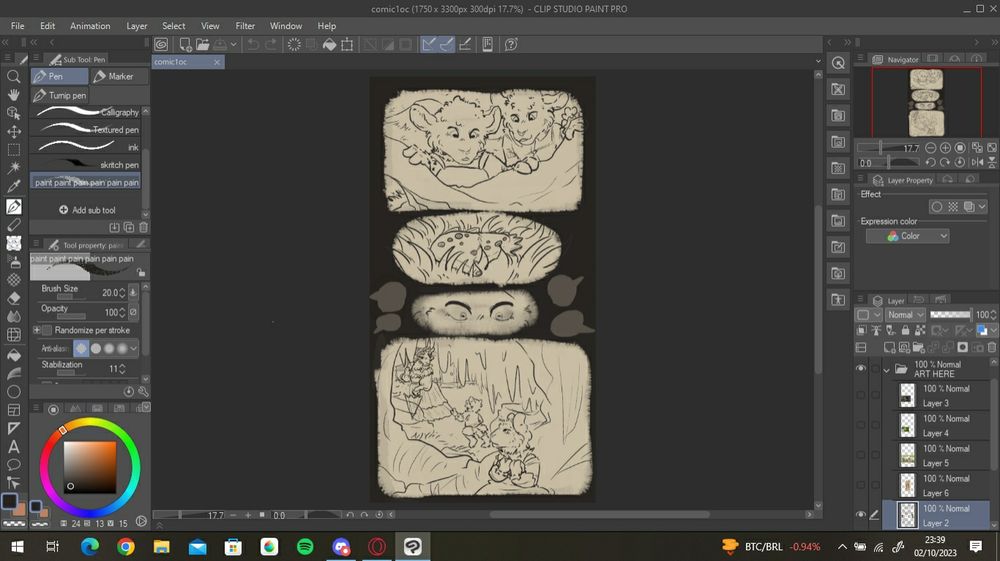Open CLIP STUDIO launcher icon in command bar
The height and width of the screenshot is (561, 1000).
click(161, 44)
